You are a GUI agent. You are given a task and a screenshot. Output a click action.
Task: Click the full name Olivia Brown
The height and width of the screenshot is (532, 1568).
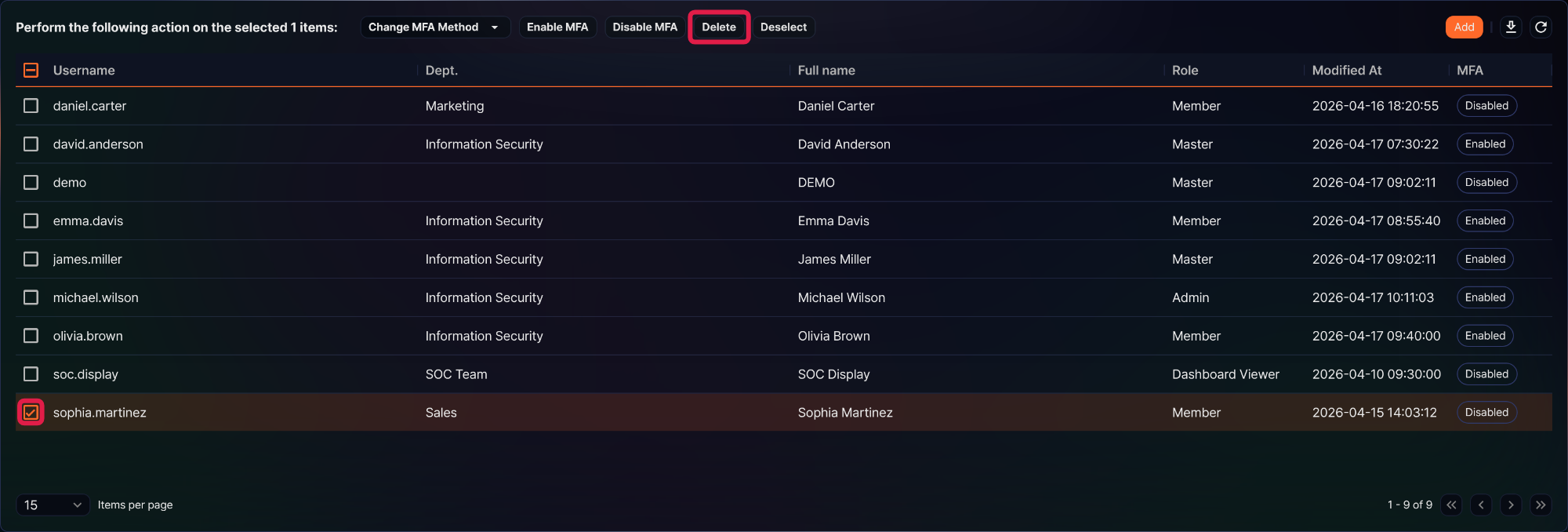pos(833,337)
